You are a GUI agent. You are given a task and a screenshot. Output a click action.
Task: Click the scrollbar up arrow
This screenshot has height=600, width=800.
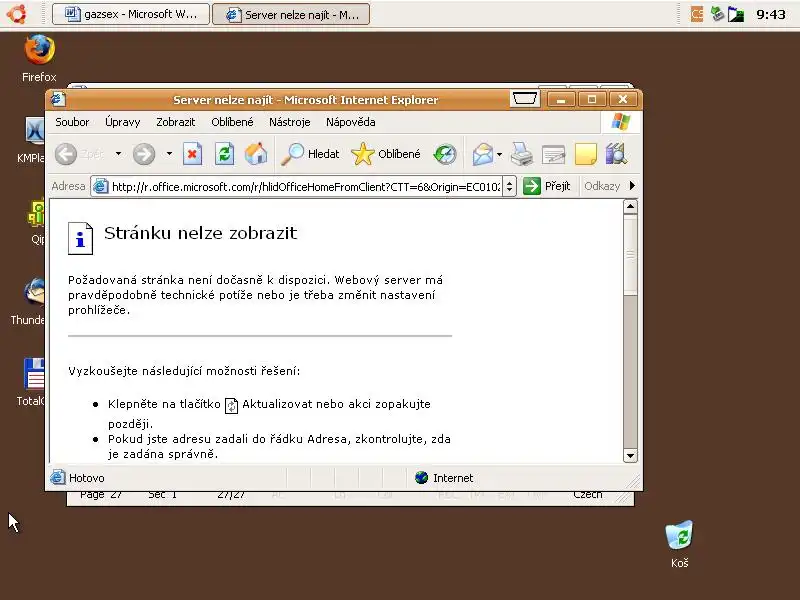click(x=630, y=207)
